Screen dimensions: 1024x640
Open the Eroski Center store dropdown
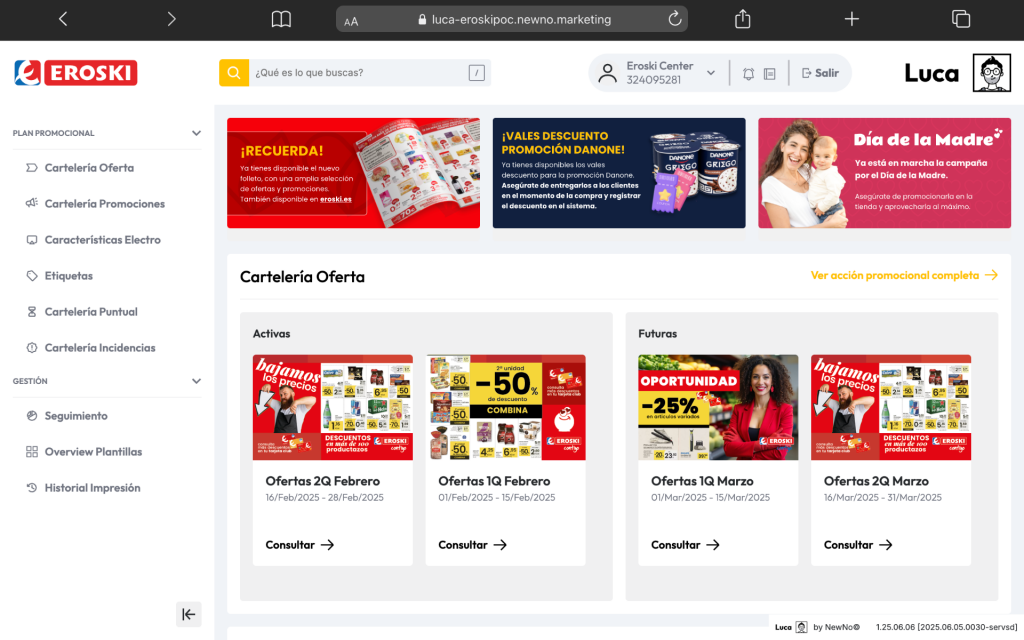pyautogui.click(x=711, y=73)
